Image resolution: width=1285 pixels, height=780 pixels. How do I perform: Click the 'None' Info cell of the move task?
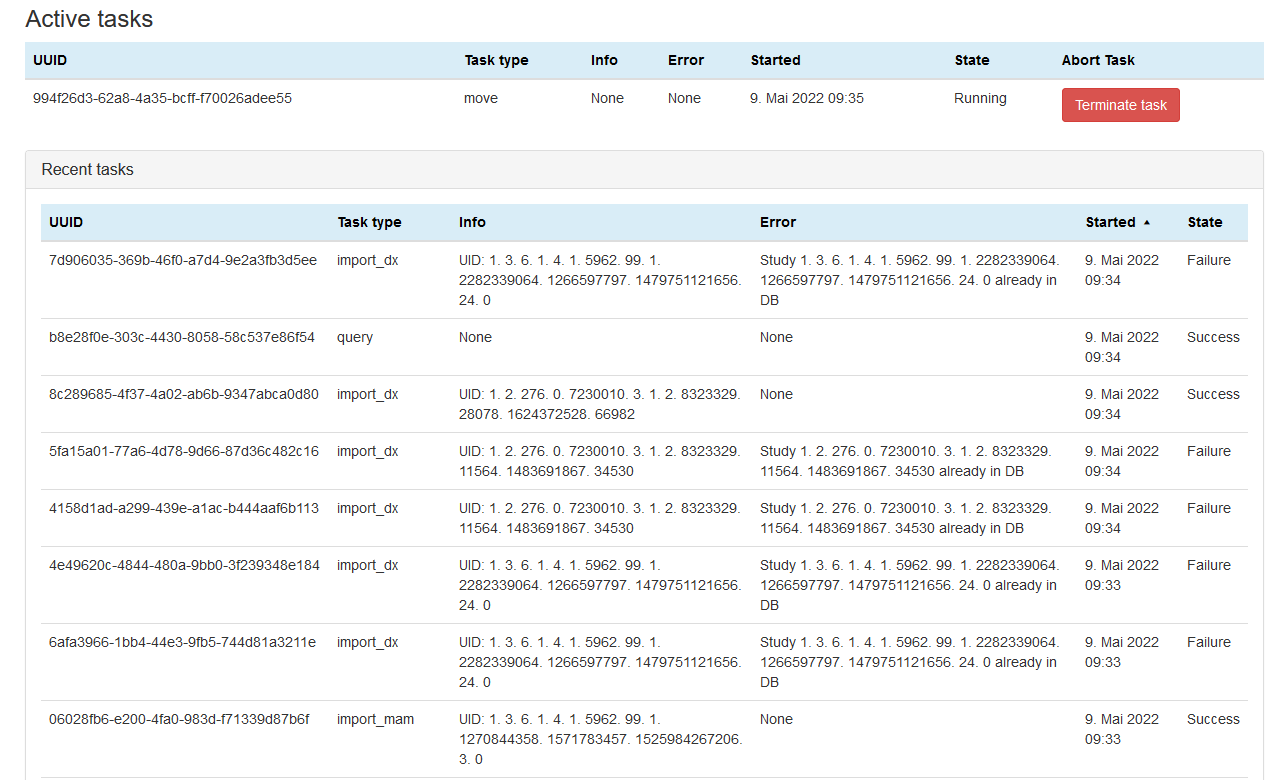click(607, 98)
